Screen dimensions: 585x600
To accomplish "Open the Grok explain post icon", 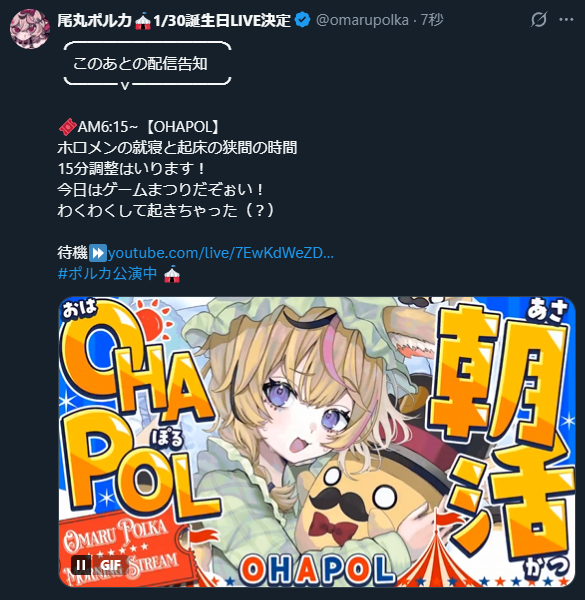I will (539, 20).
